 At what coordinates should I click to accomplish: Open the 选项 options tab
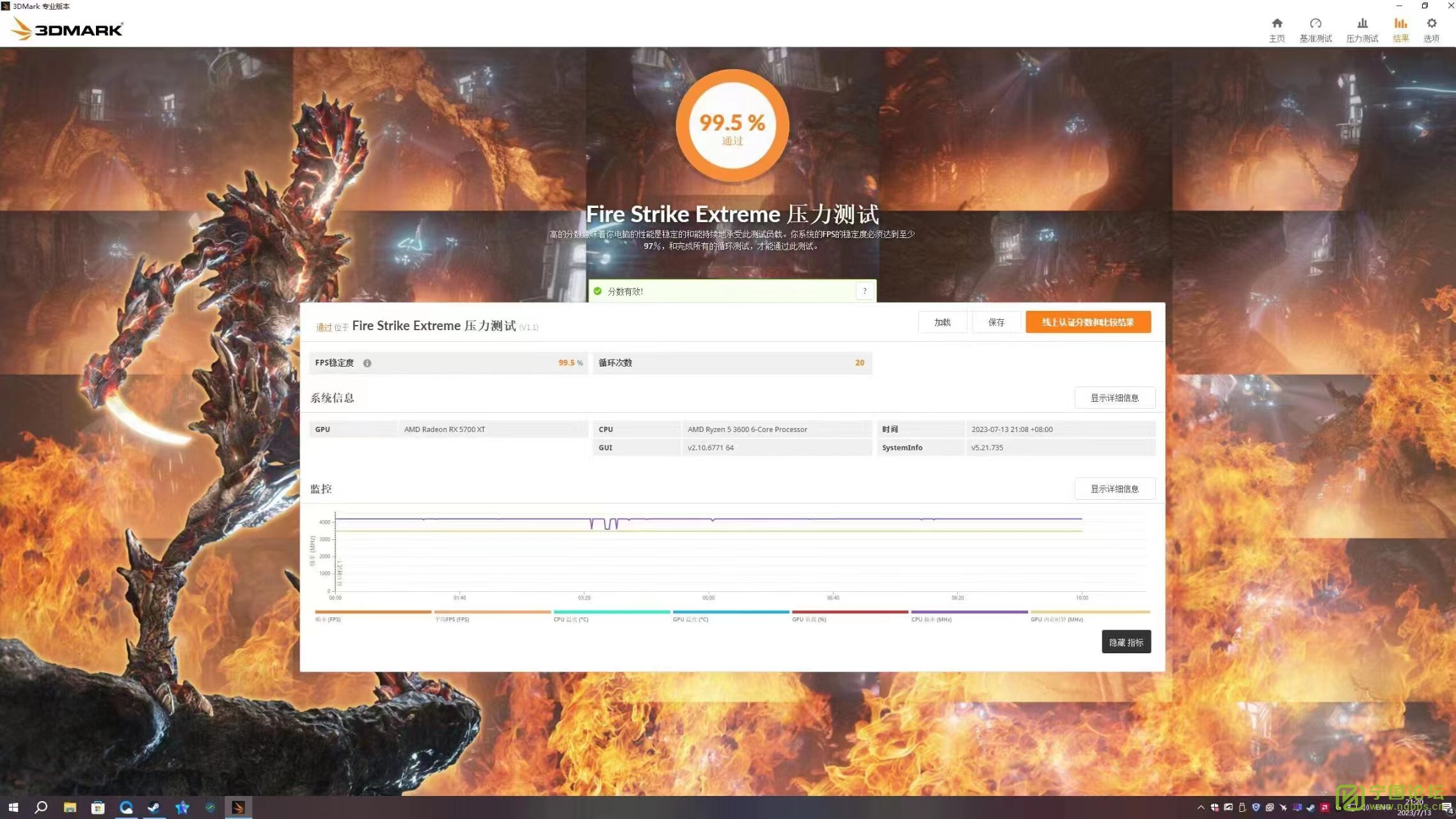[1431, 30]
